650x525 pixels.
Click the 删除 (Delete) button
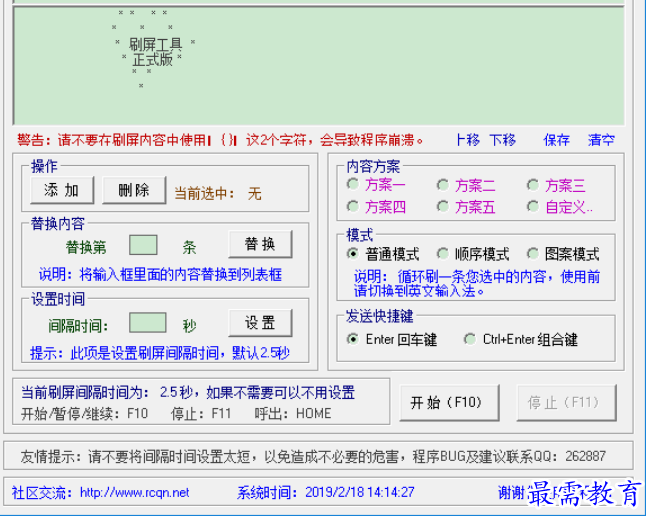[x=133, y=190]
